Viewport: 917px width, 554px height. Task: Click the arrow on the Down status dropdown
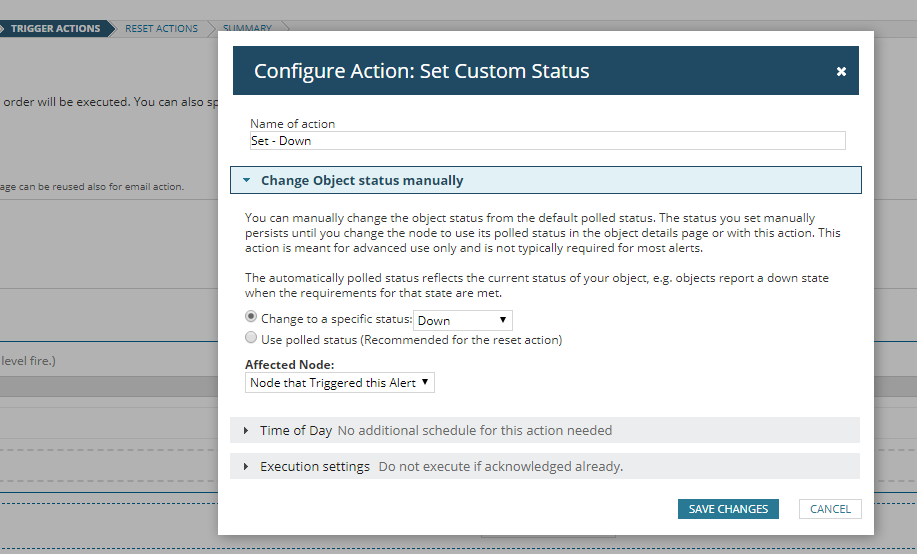pos(503,321)
